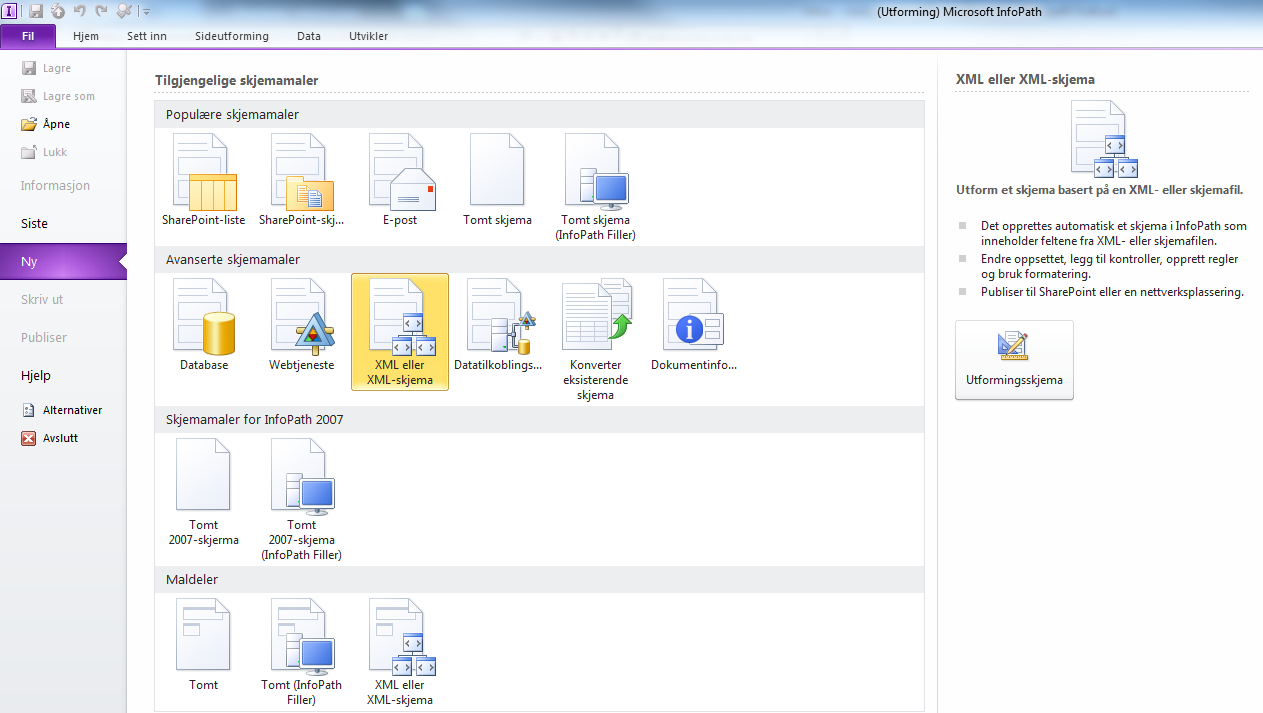The height and width of the screenshot is (713, 1263).
Task: Pick the Webtjeneste template
Action: point(302,325)
